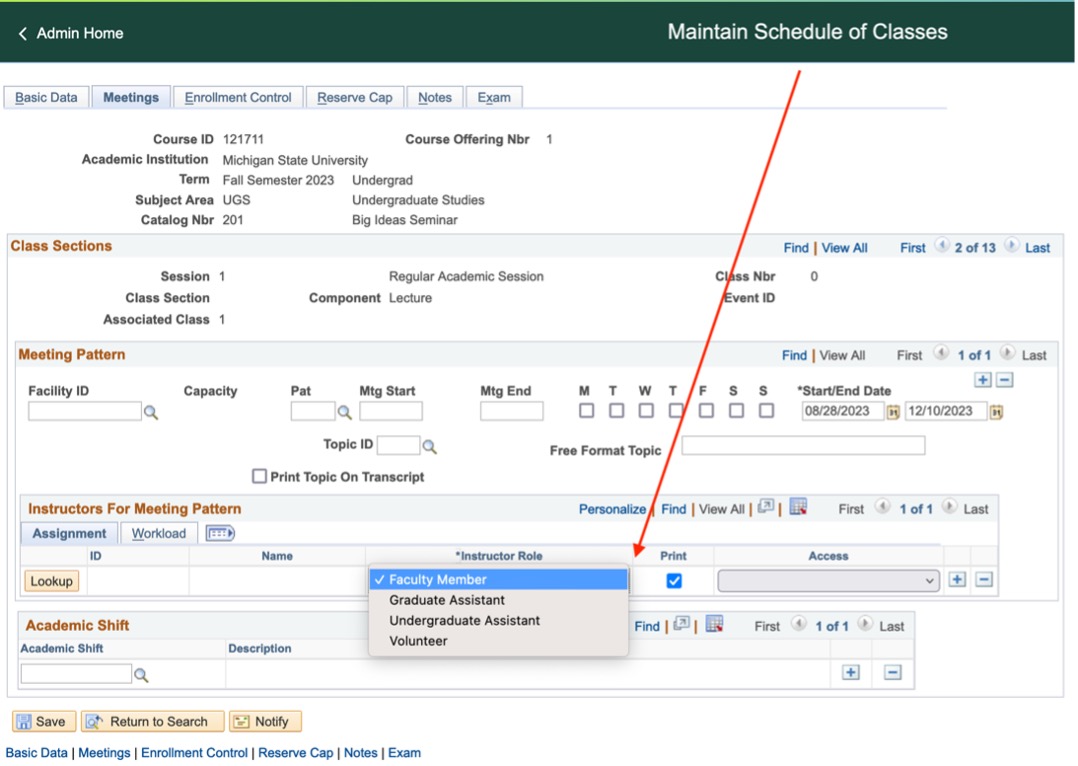Go to next class section arrow
Image resolution: width=1078 pixels, height=766 pixels.
(x=1011, y=245)
